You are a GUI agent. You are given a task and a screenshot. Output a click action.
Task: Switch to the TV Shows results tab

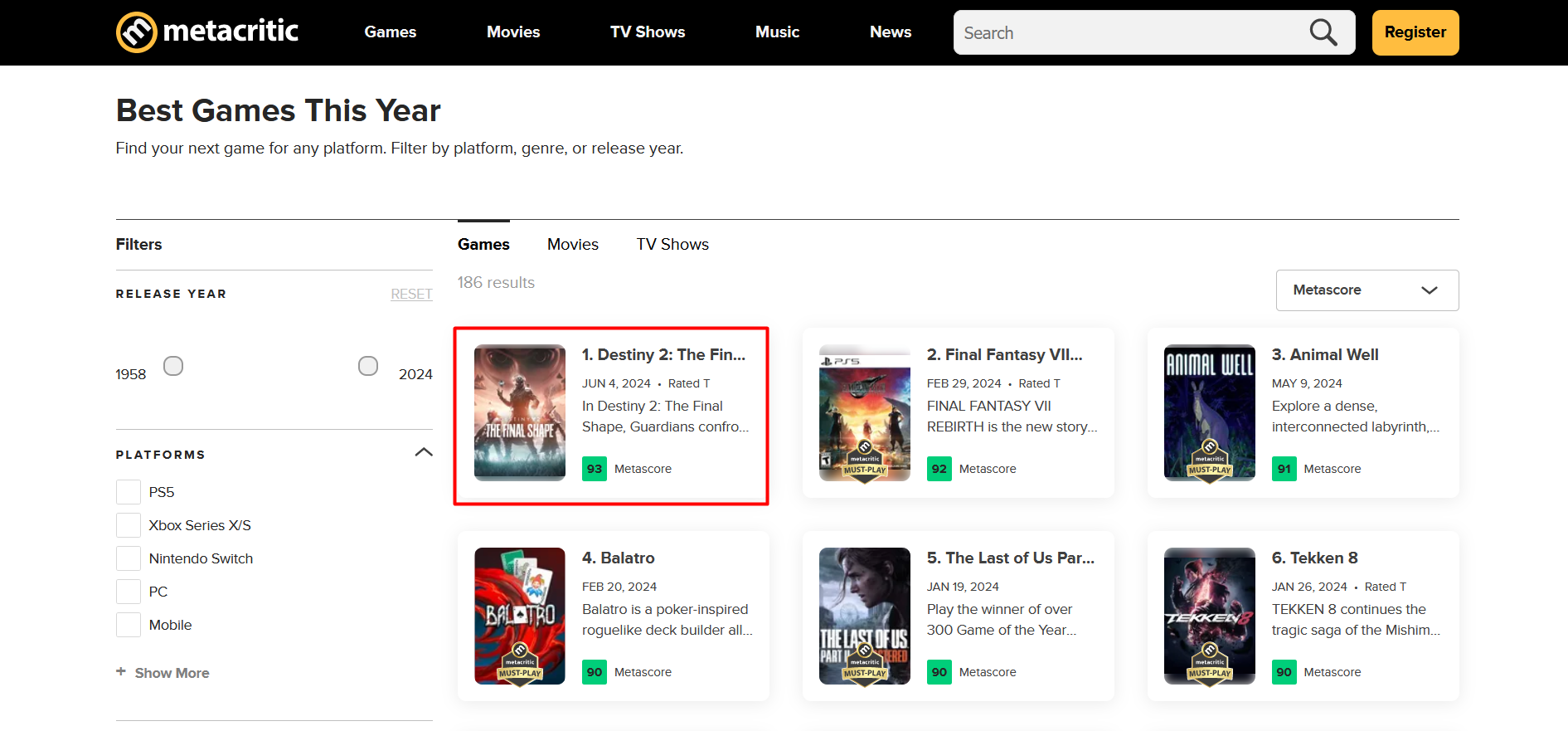point(672,245)
